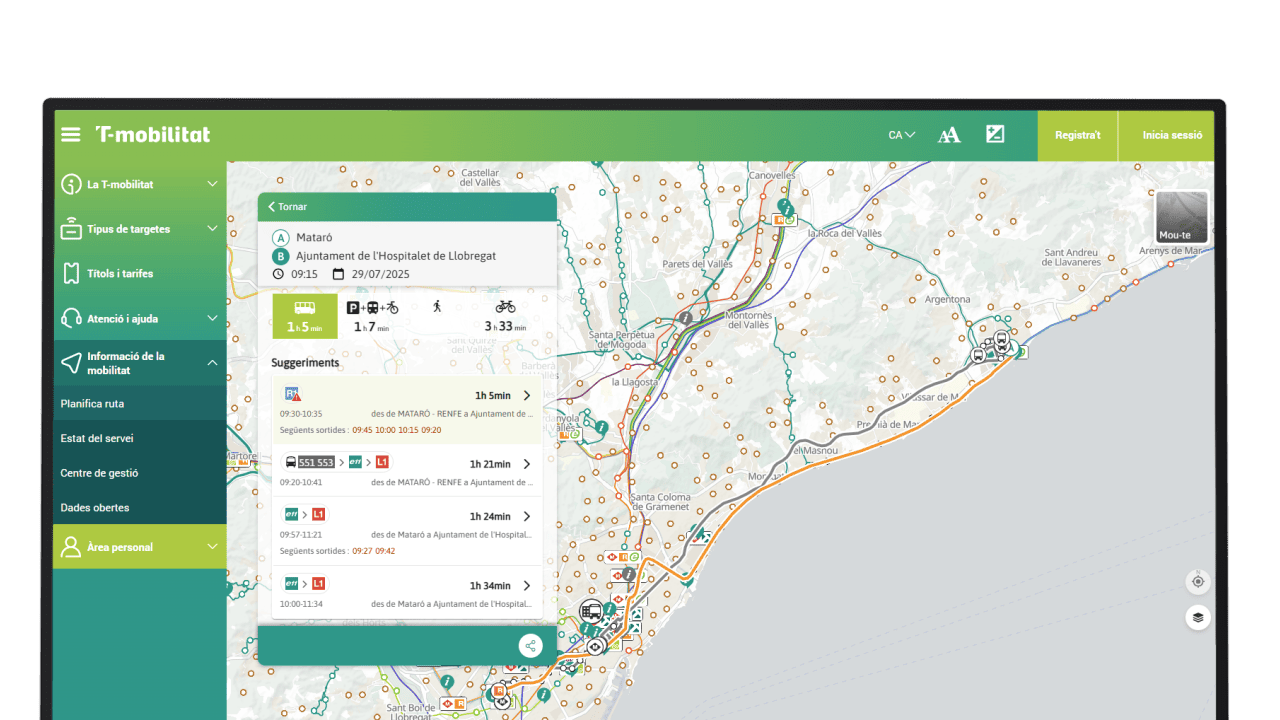Collapse the Informació de la mobilitat chevron
Image resolution: width=1280 pixels, height=720 pixels.
[212, 363]
